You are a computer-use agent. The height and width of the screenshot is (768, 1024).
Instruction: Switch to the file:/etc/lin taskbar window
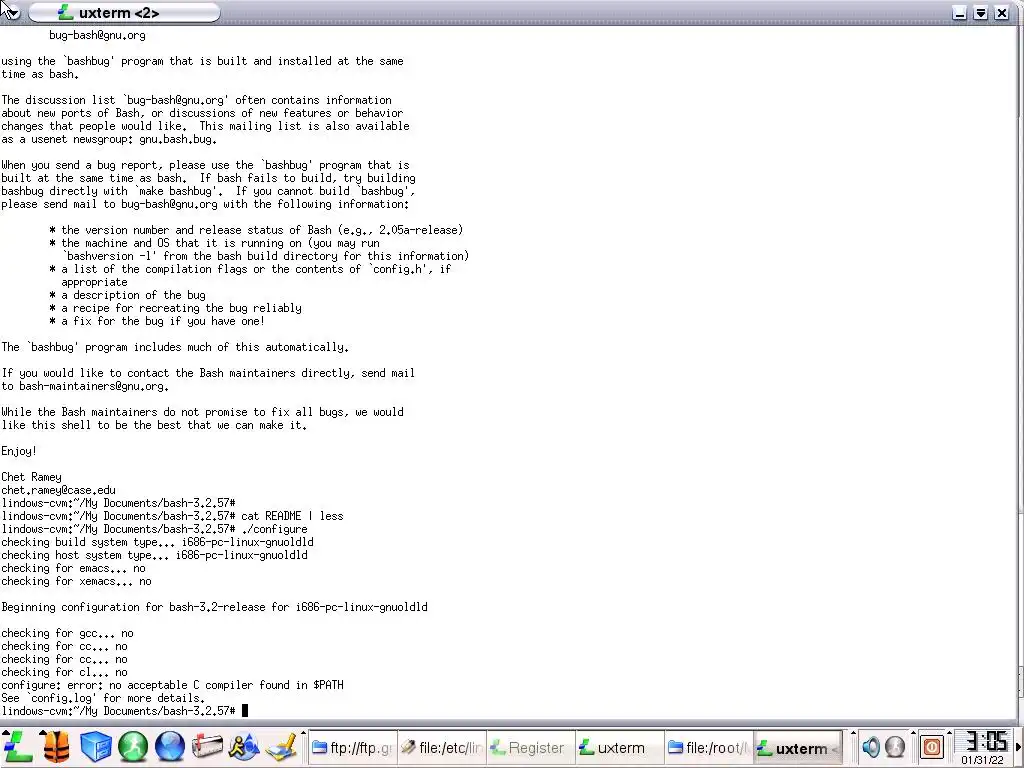[x=441, y=748]
